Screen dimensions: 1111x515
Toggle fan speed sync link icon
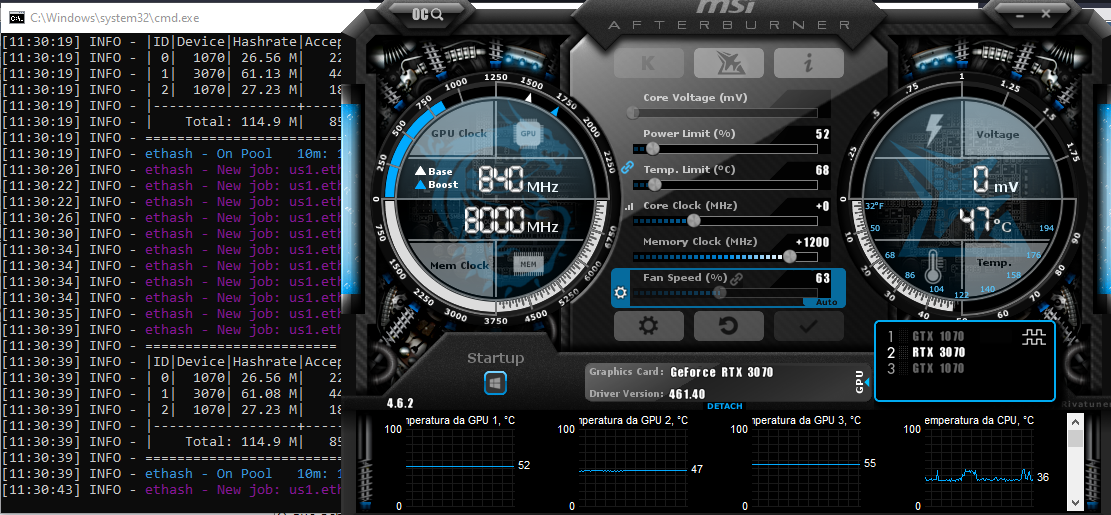click(x=735, y=278)
